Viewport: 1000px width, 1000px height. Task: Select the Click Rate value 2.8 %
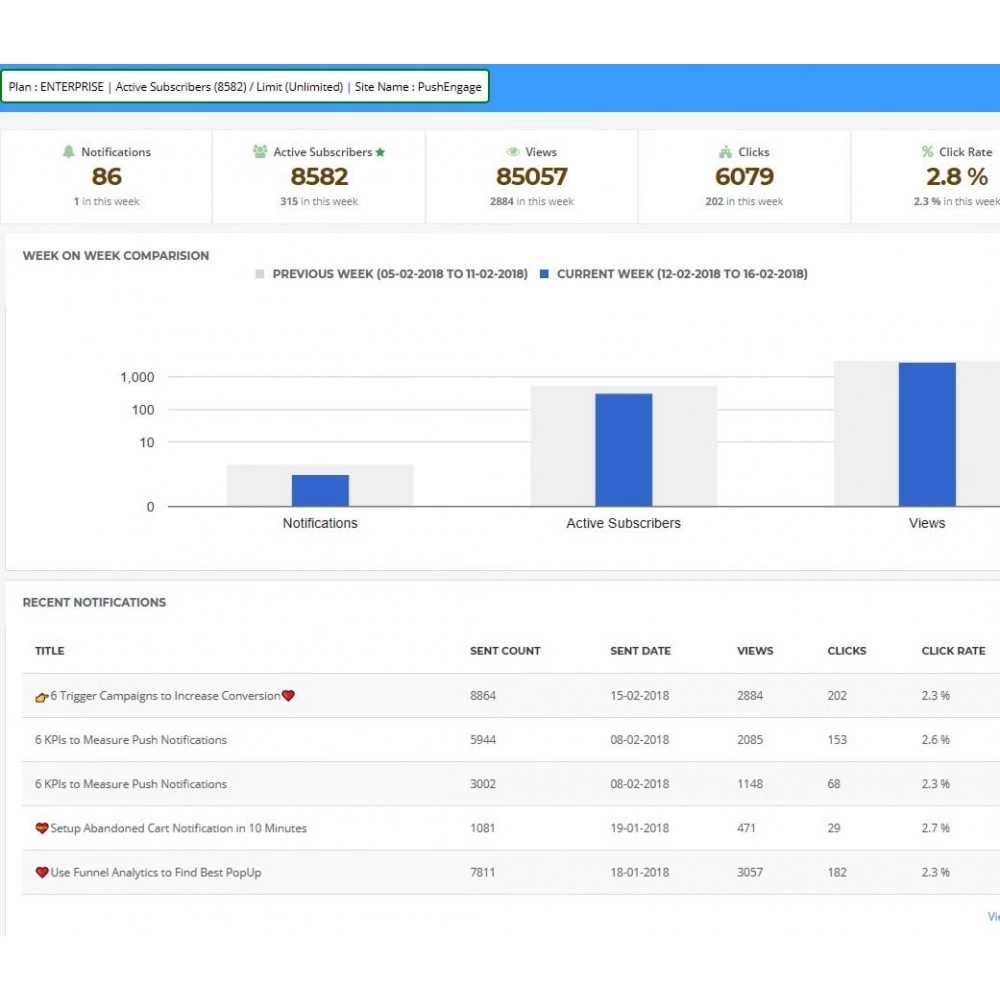pyautogui.click(x=957, y=177)
